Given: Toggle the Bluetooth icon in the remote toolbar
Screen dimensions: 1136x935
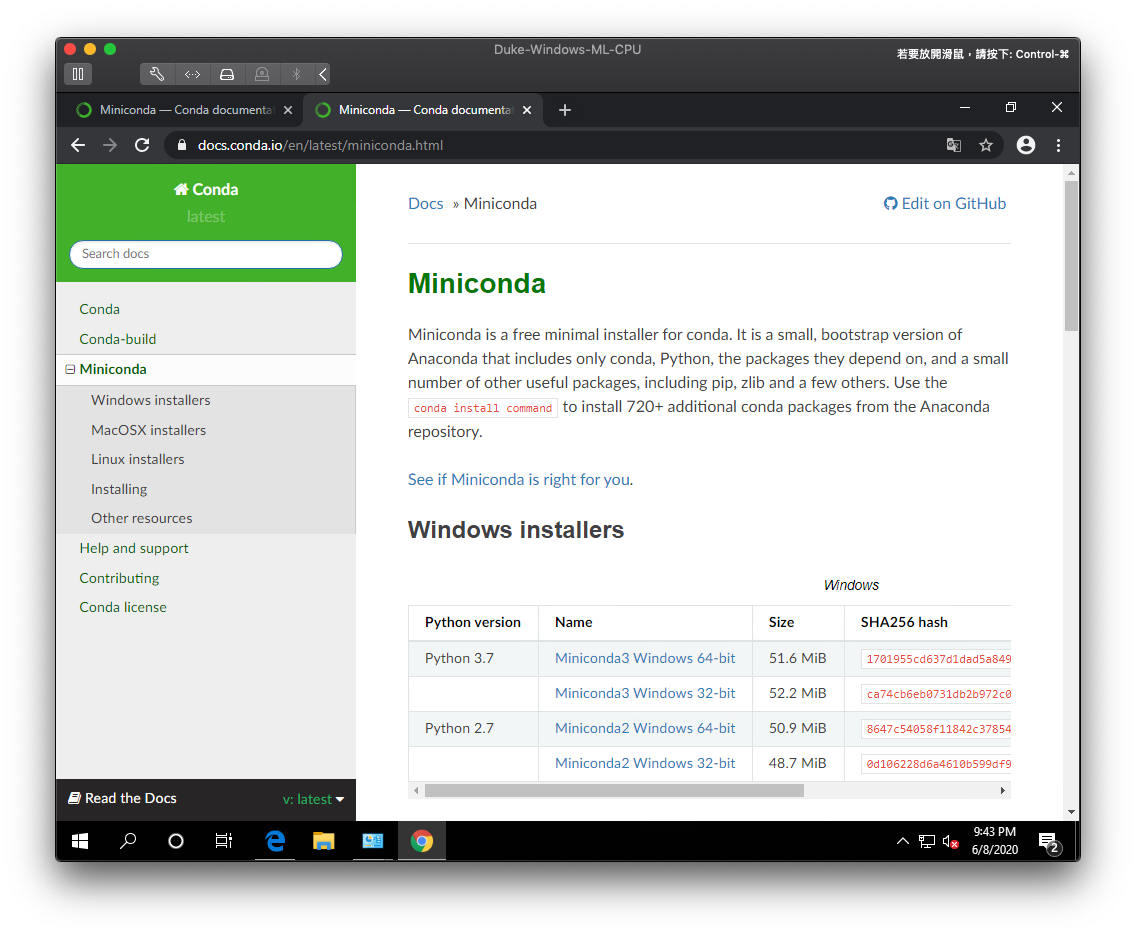Looking at the screenshot, I should [295, 74].
